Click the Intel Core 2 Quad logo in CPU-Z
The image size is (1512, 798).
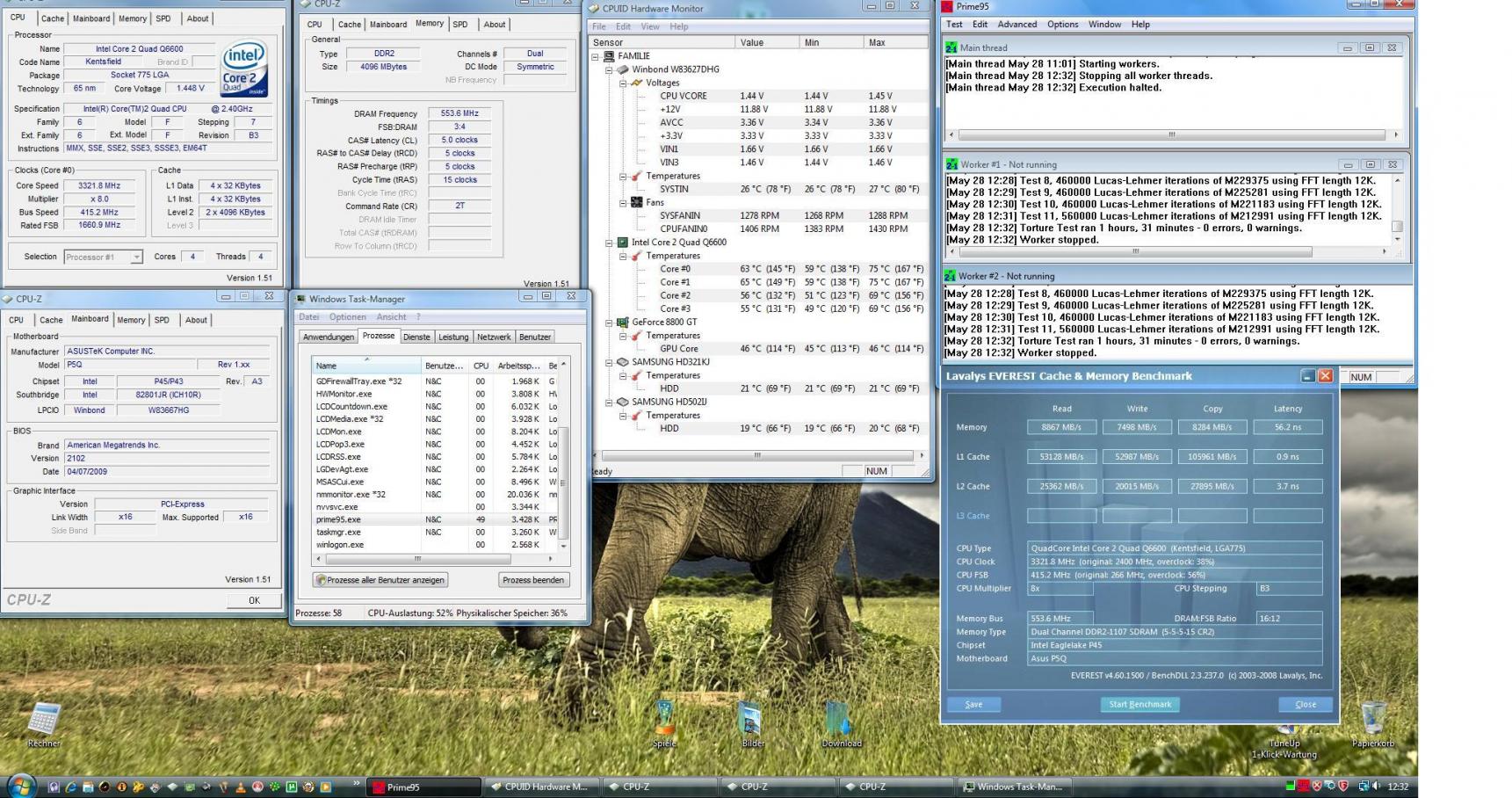coord(244,69)
